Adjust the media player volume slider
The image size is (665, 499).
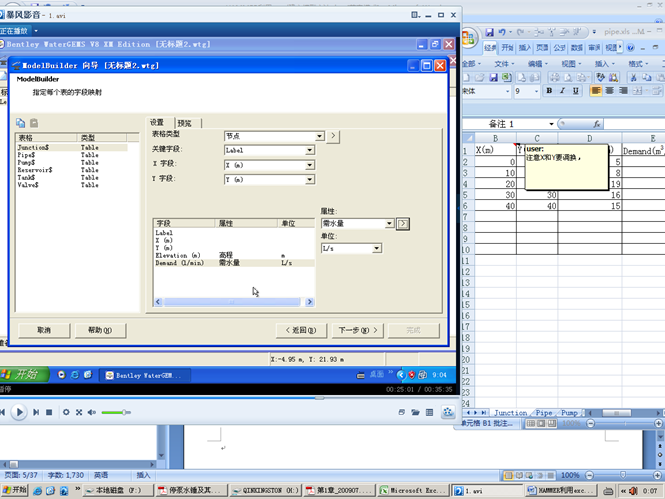coord(116,412)
